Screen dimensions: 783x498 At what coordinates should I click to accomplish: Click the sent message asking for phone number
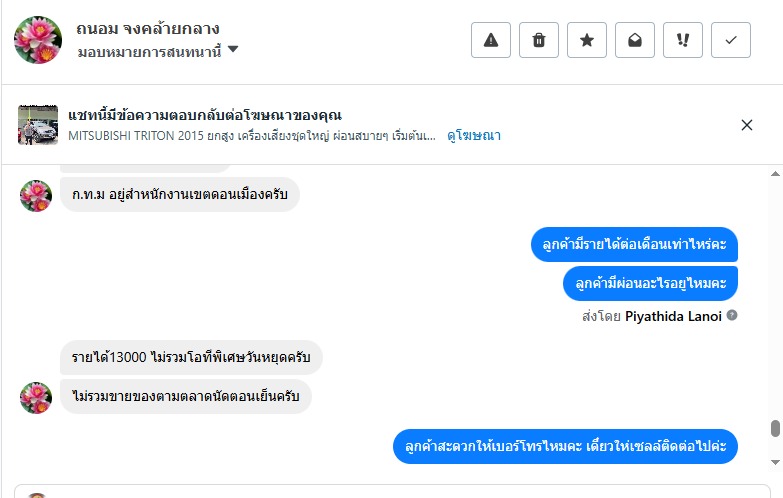pos(564,445)
